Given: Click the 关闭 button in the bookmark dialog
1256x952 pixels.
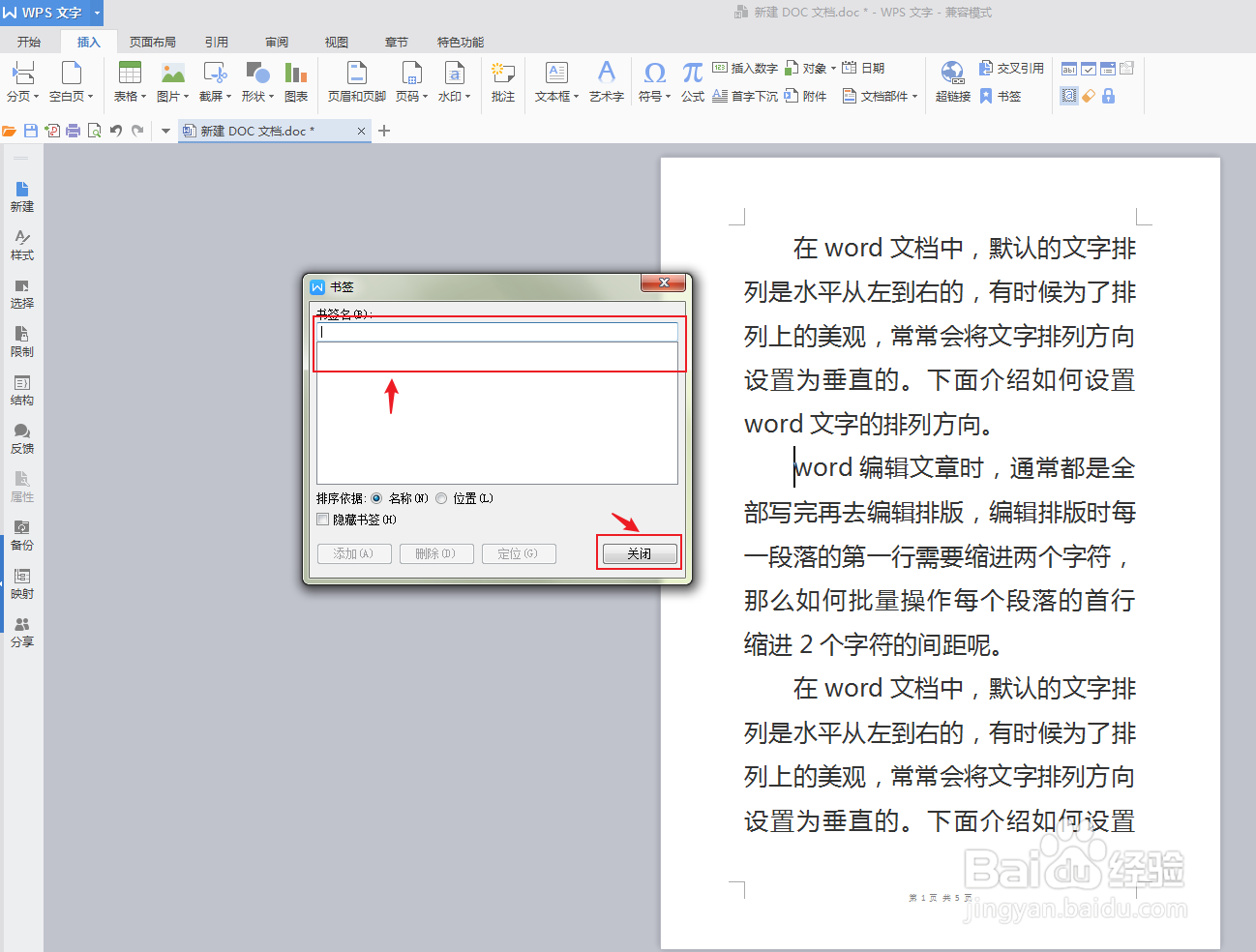Looking at the screenshot, I should (x=639, y=552).
